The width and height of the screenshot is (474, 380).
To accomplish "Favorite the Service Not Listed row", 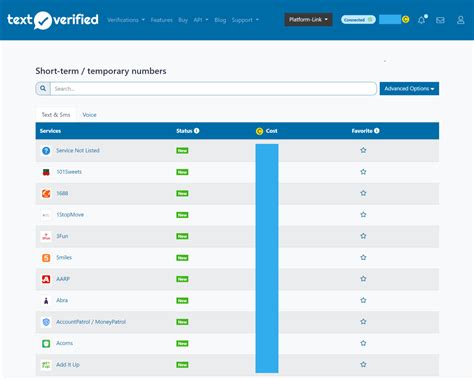I will (363, 150).
